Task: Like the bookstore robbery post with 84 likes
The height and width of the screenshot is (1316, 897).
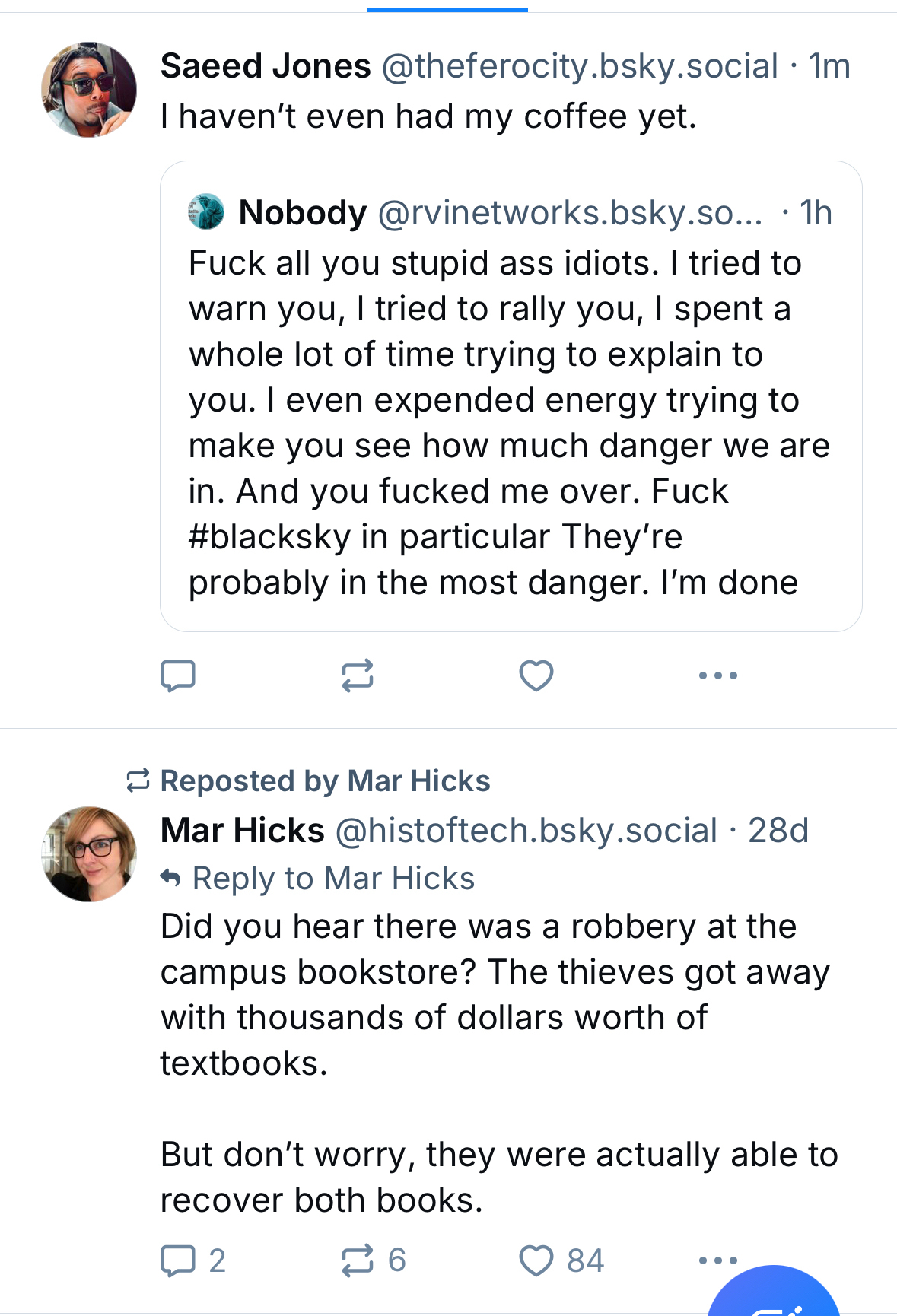Action: point(536,1260)
